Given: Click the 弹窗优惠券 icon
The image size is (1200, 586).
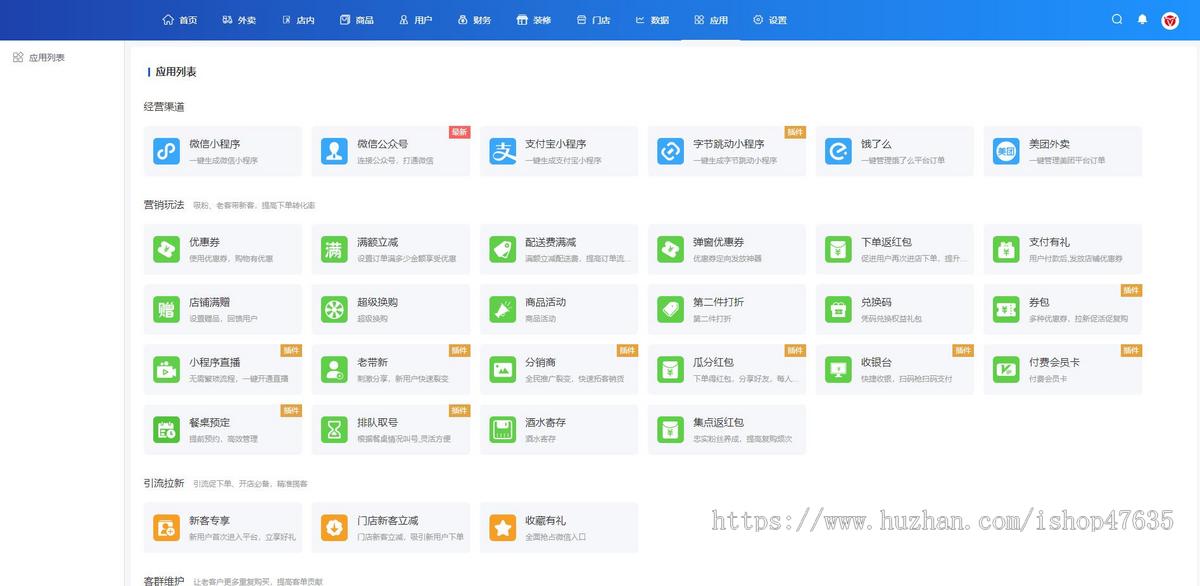Looking at the screenshot, I should [x=670, y=249].
